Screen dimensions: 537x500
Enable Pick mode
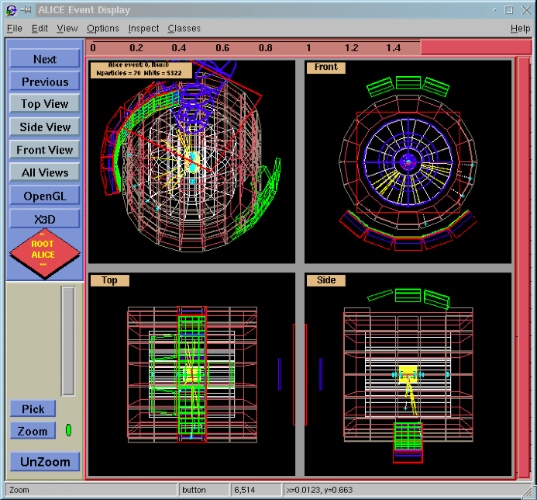33,409
